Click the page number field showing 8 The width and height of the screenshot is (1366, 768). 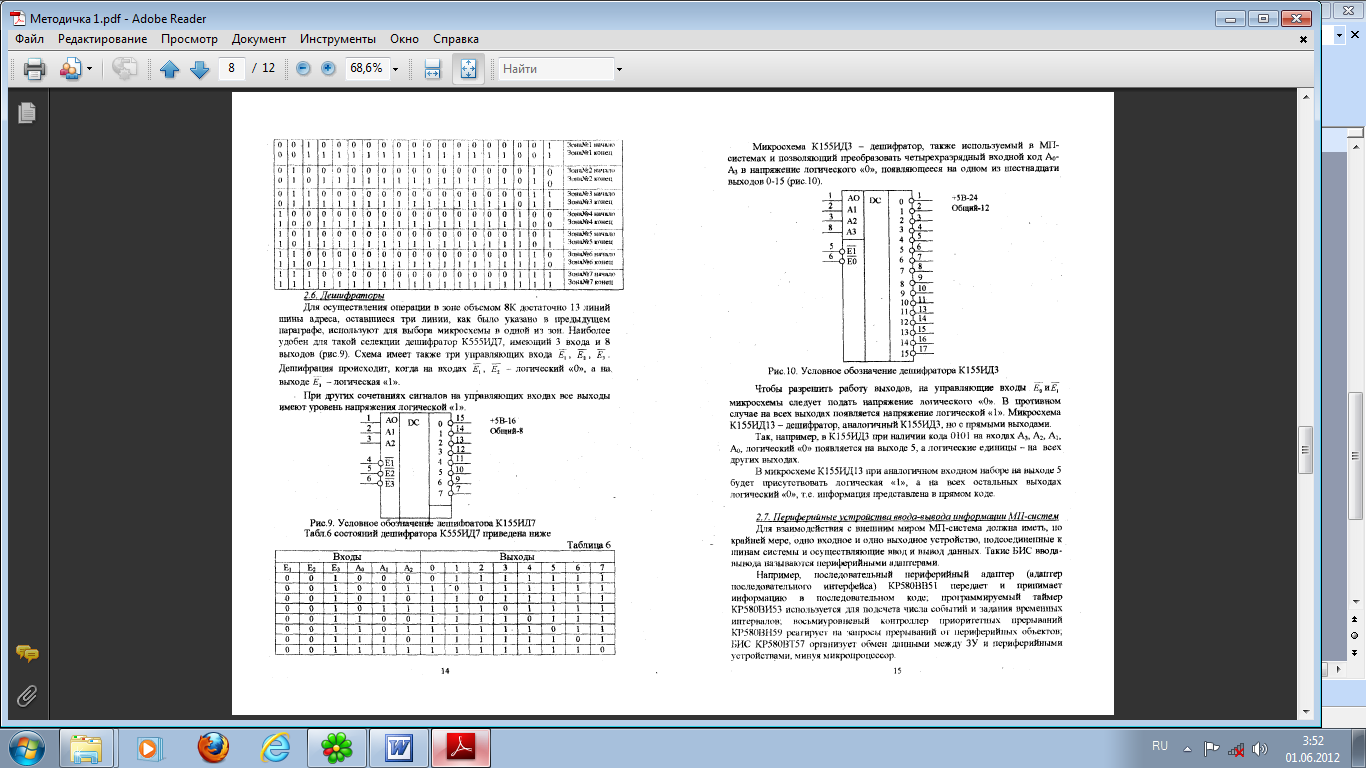231,69
